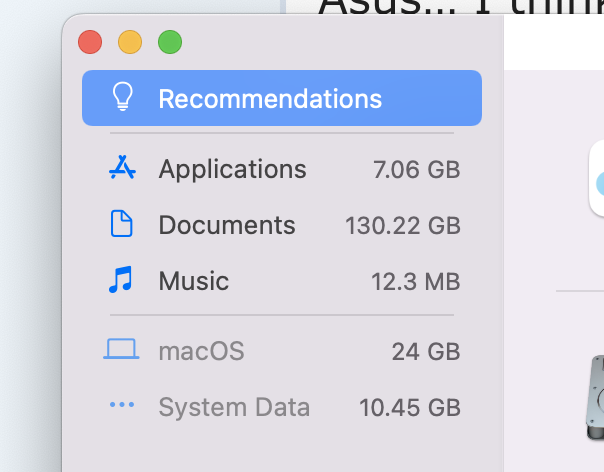Click the lightbulb Recommendations icon
Viewport: 604px width, 472px height.
click(122, 98)
